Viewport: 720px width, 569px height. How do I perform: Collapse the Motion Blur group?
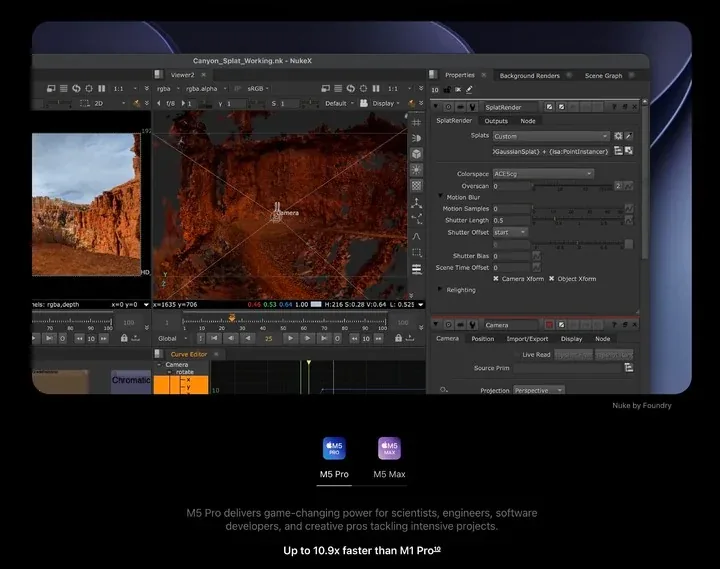(440, 196)
